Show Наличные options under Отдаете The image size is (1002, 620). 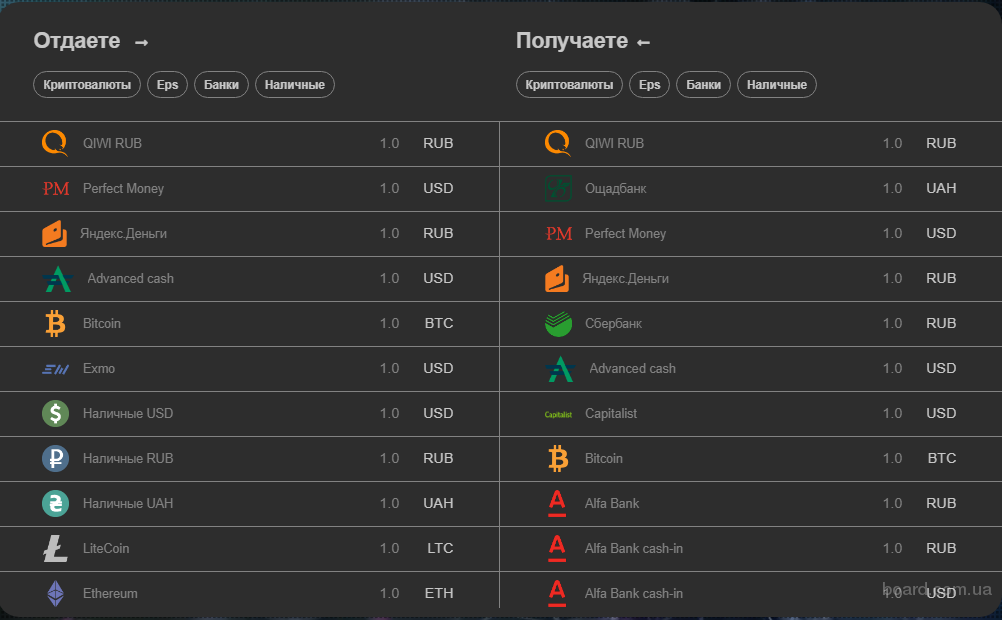coord(295,84)
